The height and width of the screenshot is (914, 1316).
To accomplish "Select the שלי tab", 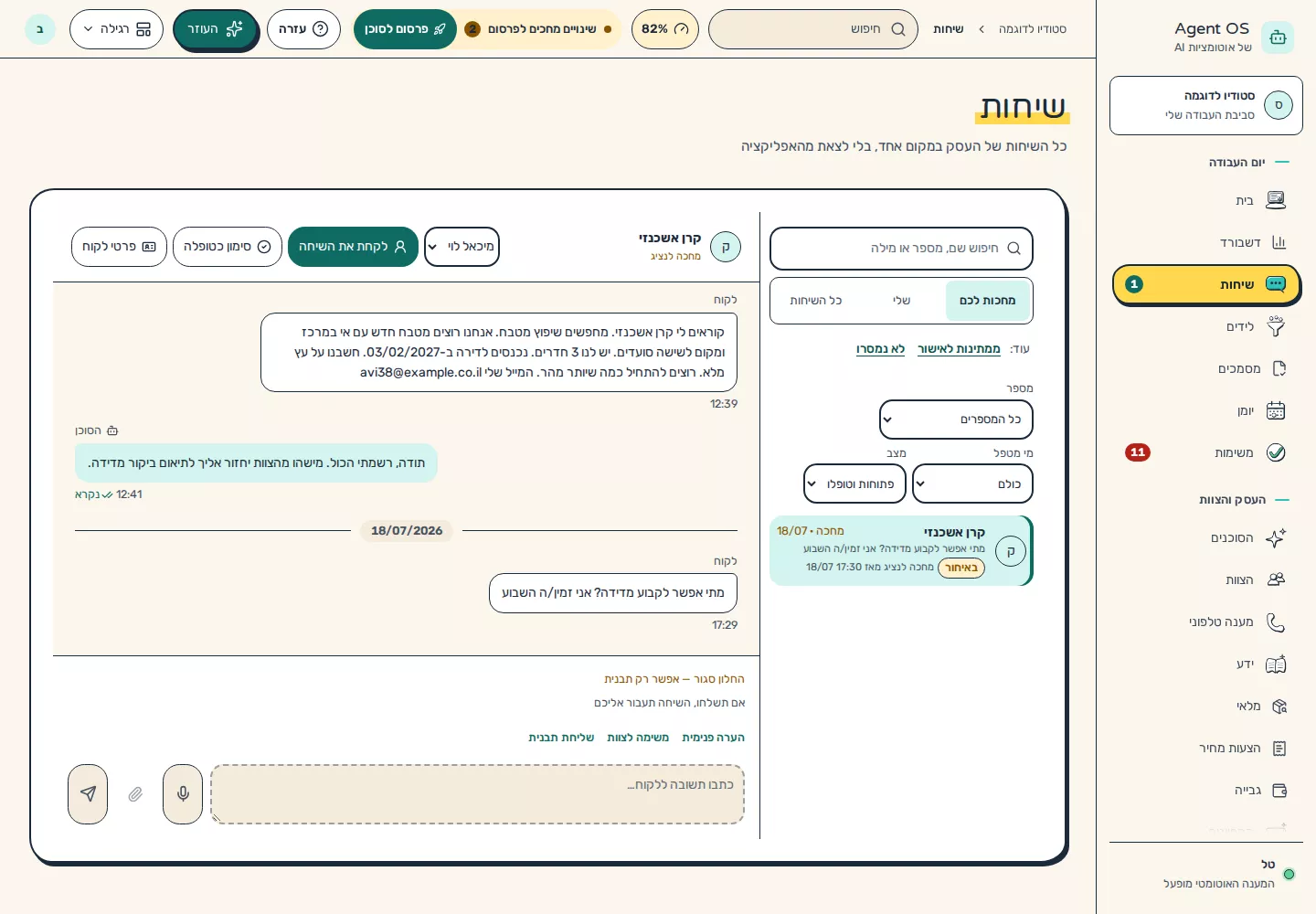I will (x=901, y=301).
